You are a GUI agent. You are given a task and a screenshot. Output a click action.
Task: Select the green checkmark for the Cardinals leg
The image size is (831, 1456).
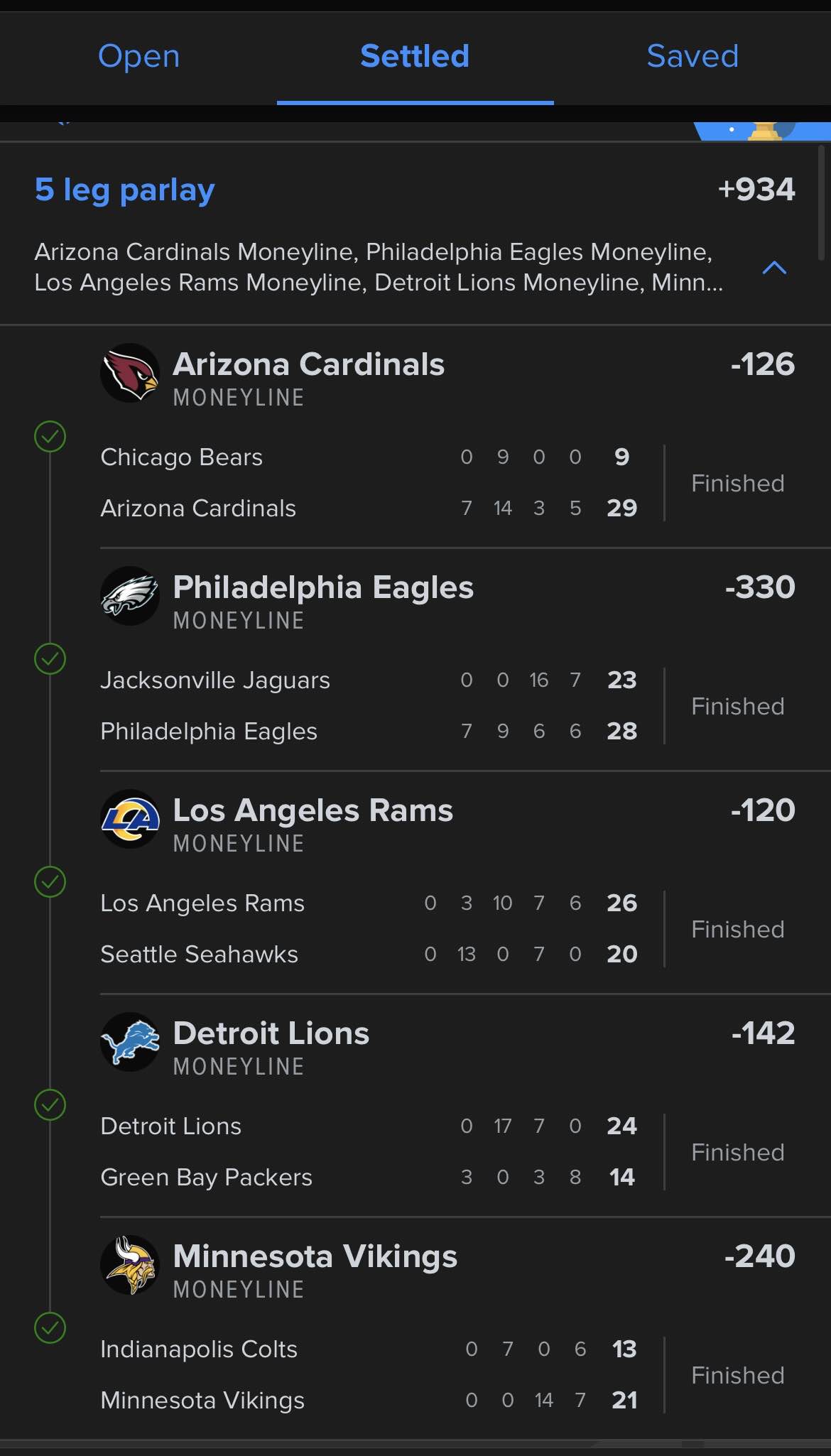50,437
